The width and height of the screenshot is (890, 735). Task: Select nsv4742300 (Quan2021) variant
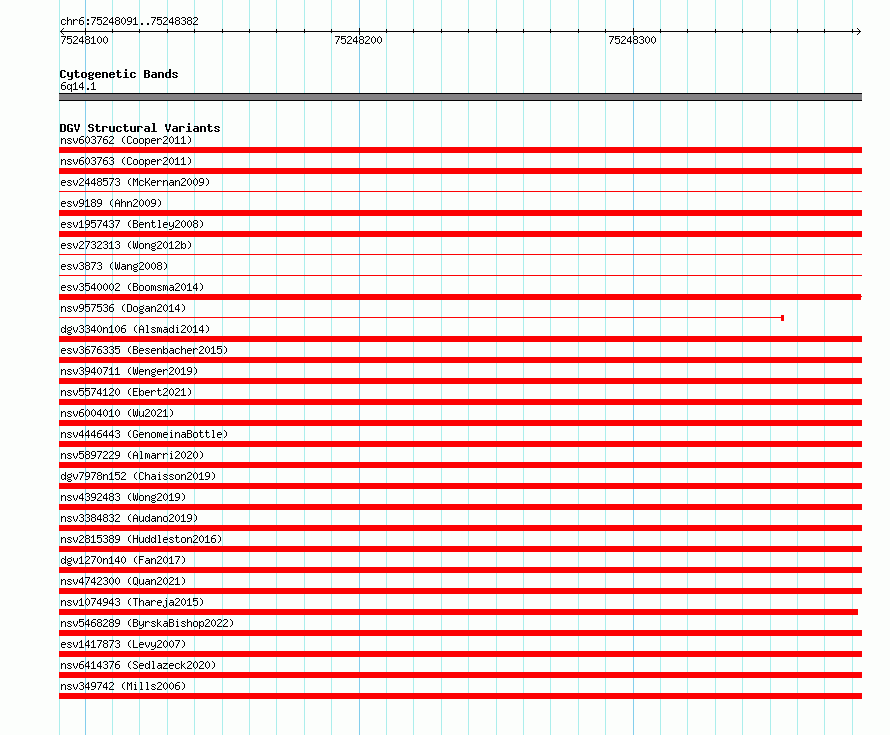pyautogui.click(x=123, y=581)
